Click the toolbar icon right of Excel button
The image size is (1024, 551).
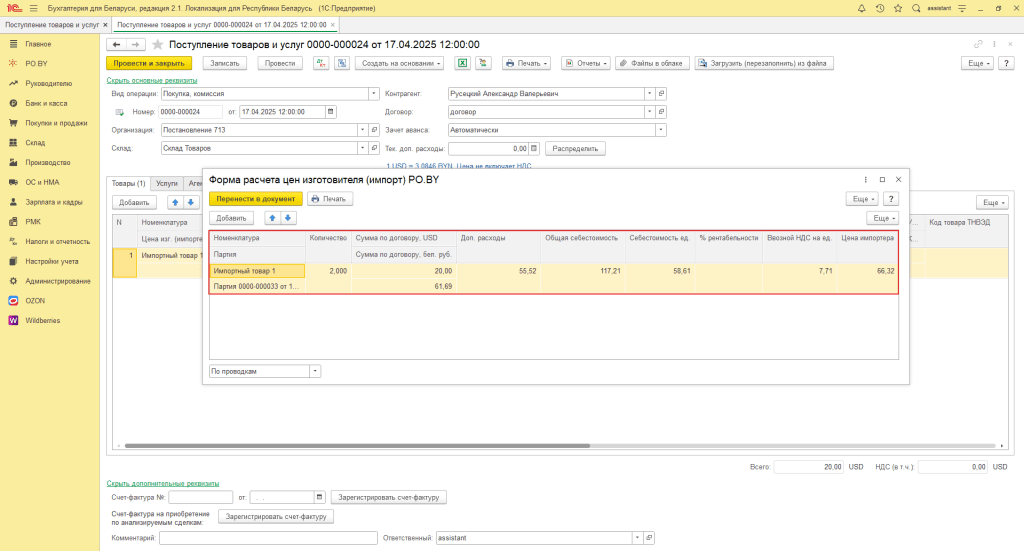(x=483, y=63)
